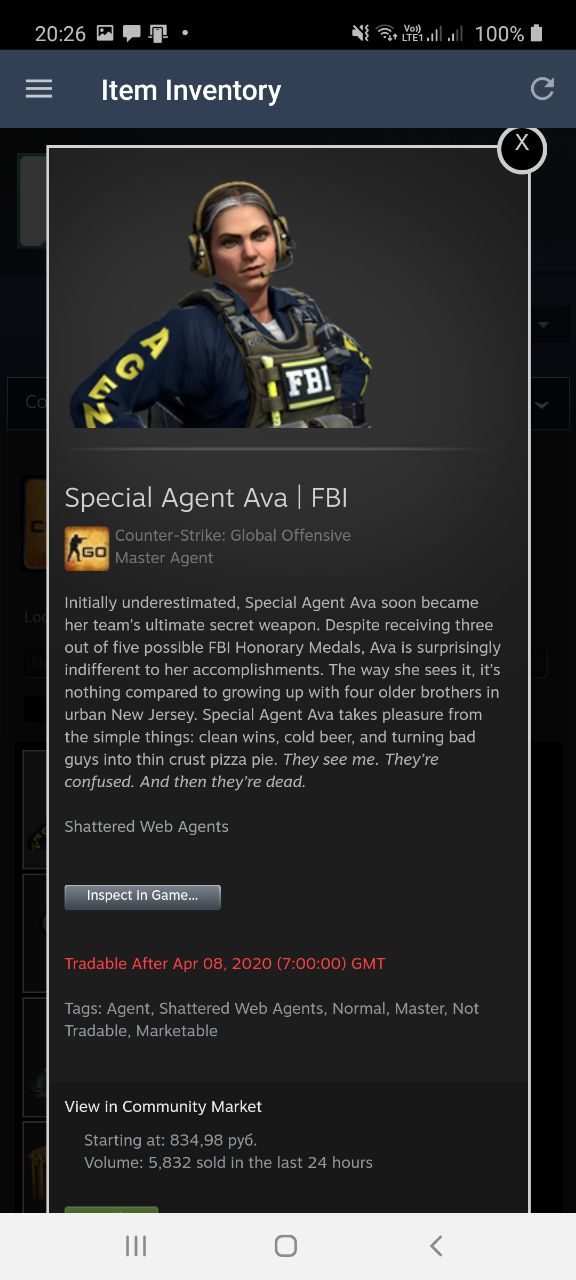Click the Counter-Strike GO game icon
576x1280 pixels.
[87, 548]
